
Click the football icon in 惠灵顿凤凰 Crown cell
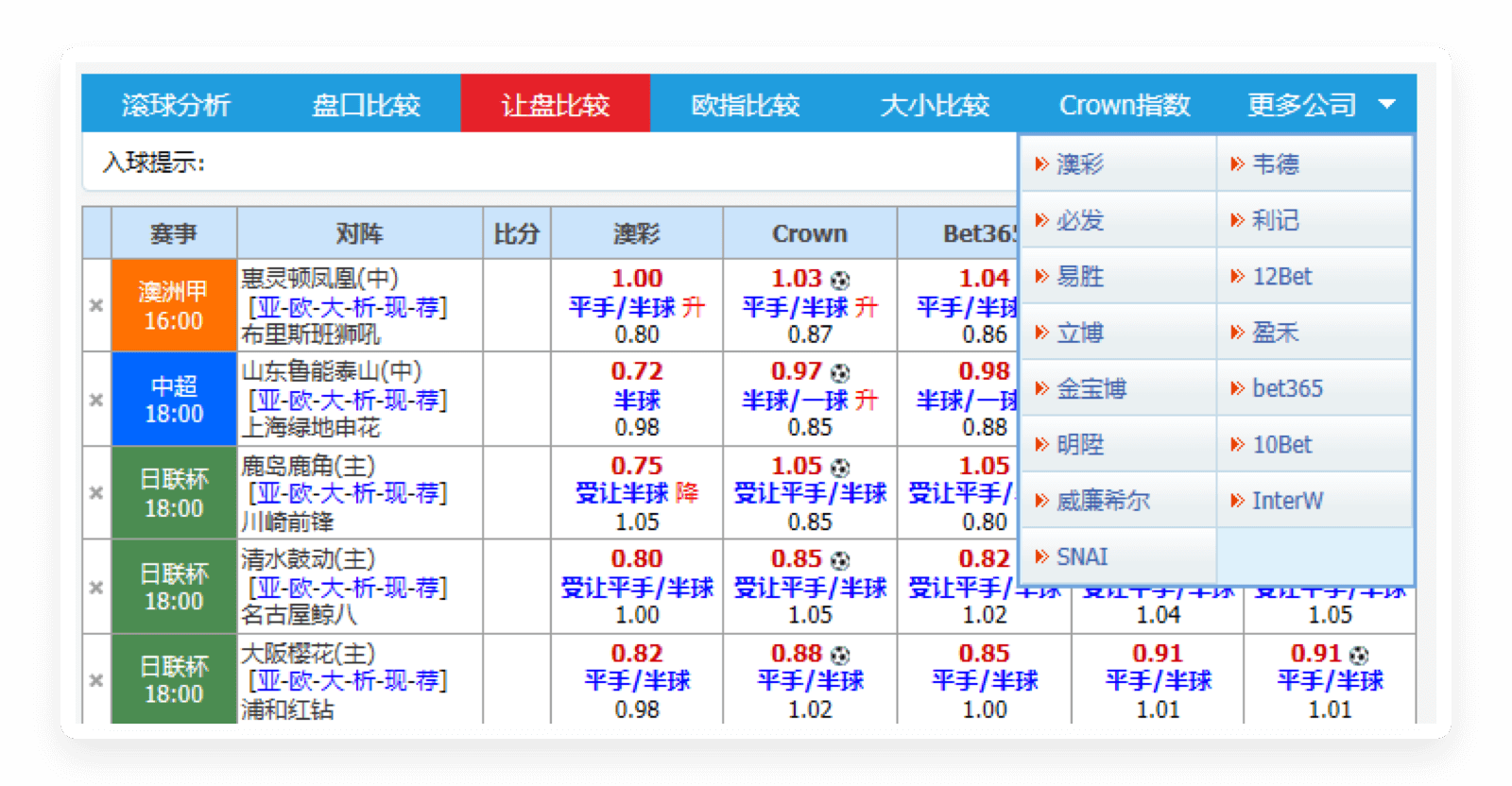point(840,280)
